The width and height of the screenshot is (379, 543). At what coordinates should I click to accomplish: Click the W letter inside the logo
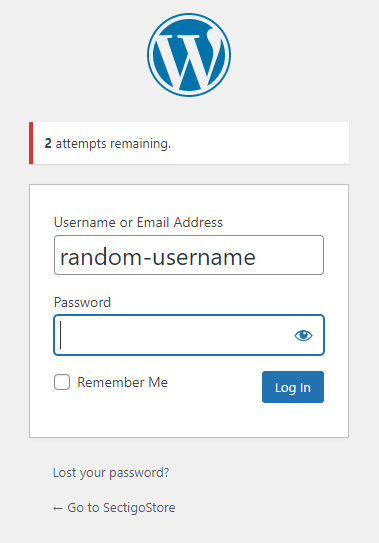click(x=189, y=57)
